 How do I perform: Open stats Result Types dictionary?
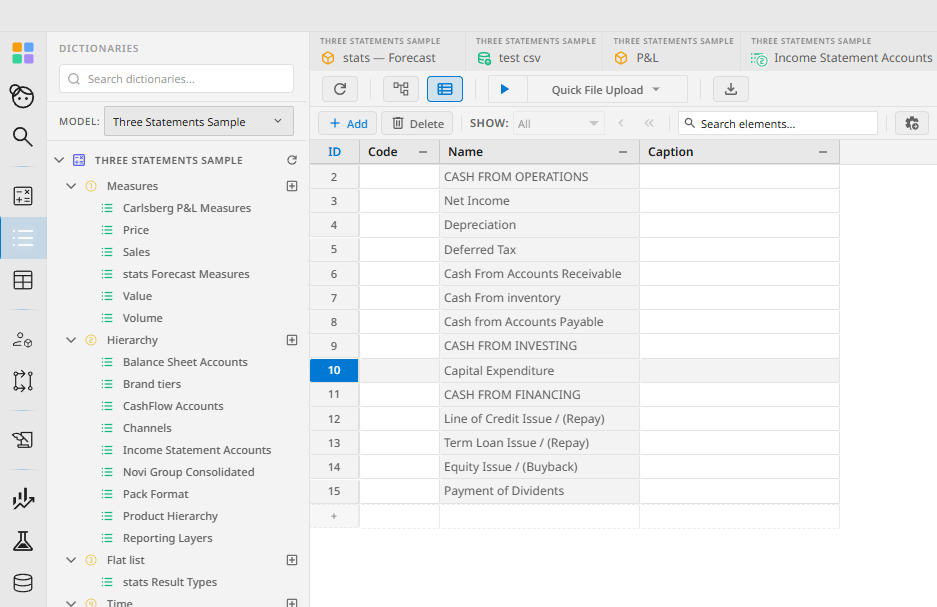point(170,582)
